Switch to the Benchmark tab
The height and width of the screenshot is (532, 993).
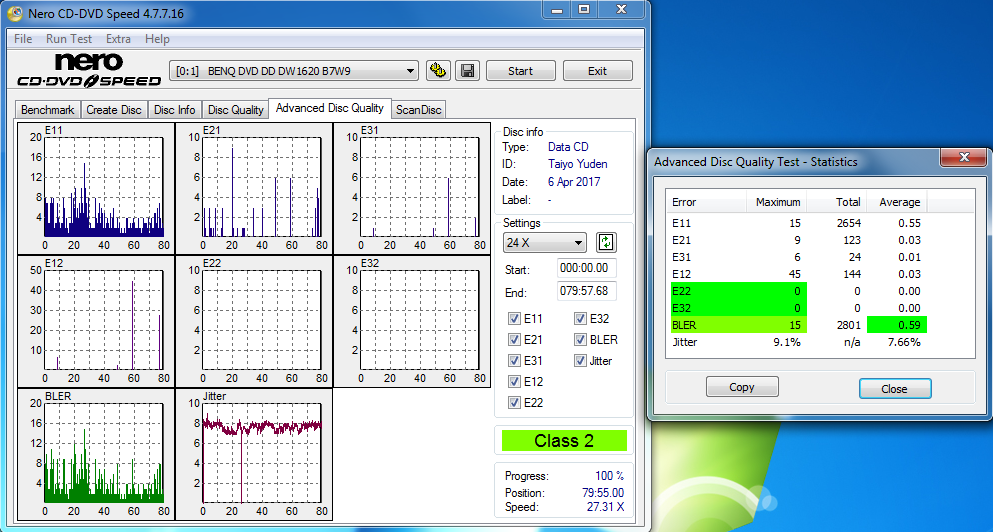(x=47, y=110)
